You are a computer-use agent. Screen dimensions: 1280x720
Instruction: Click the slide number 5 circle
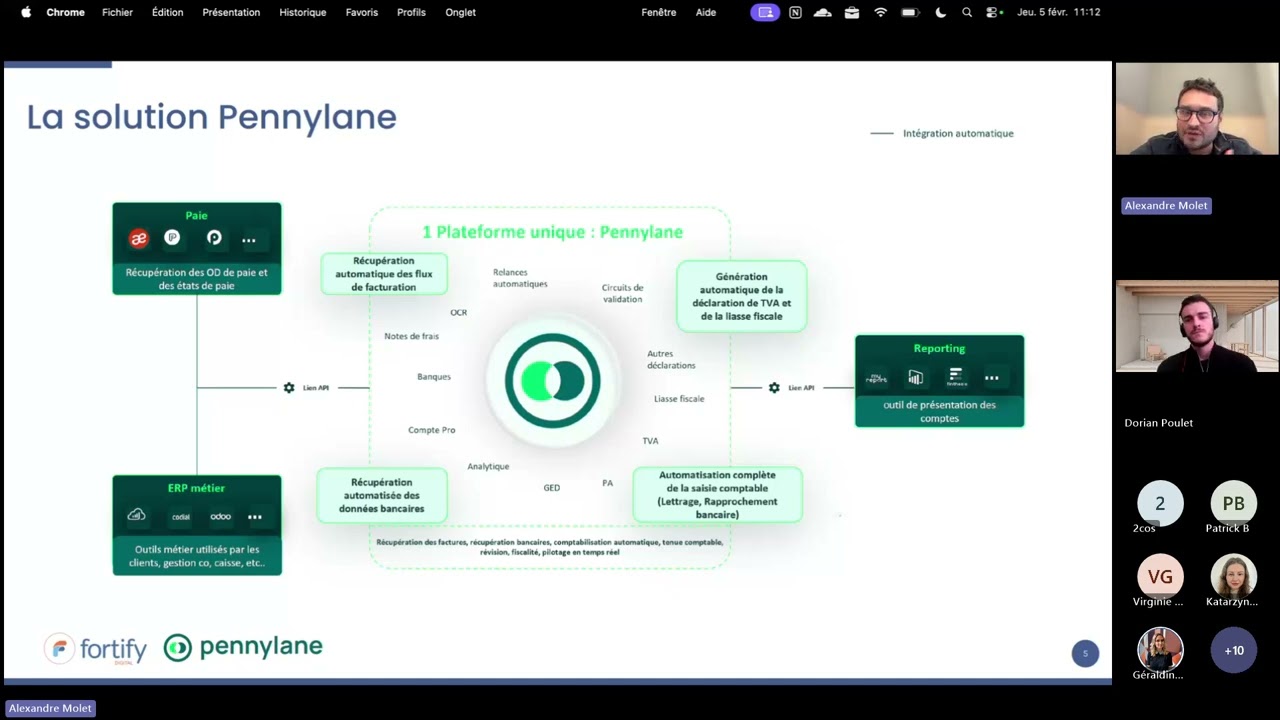1085,653
